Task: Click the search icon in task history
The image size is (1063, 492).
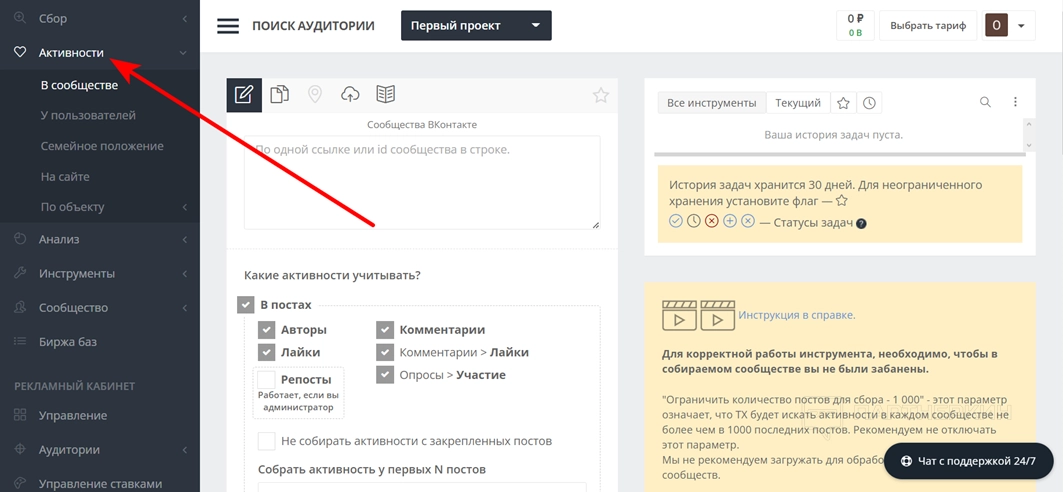Action: [x=985, y=102]
